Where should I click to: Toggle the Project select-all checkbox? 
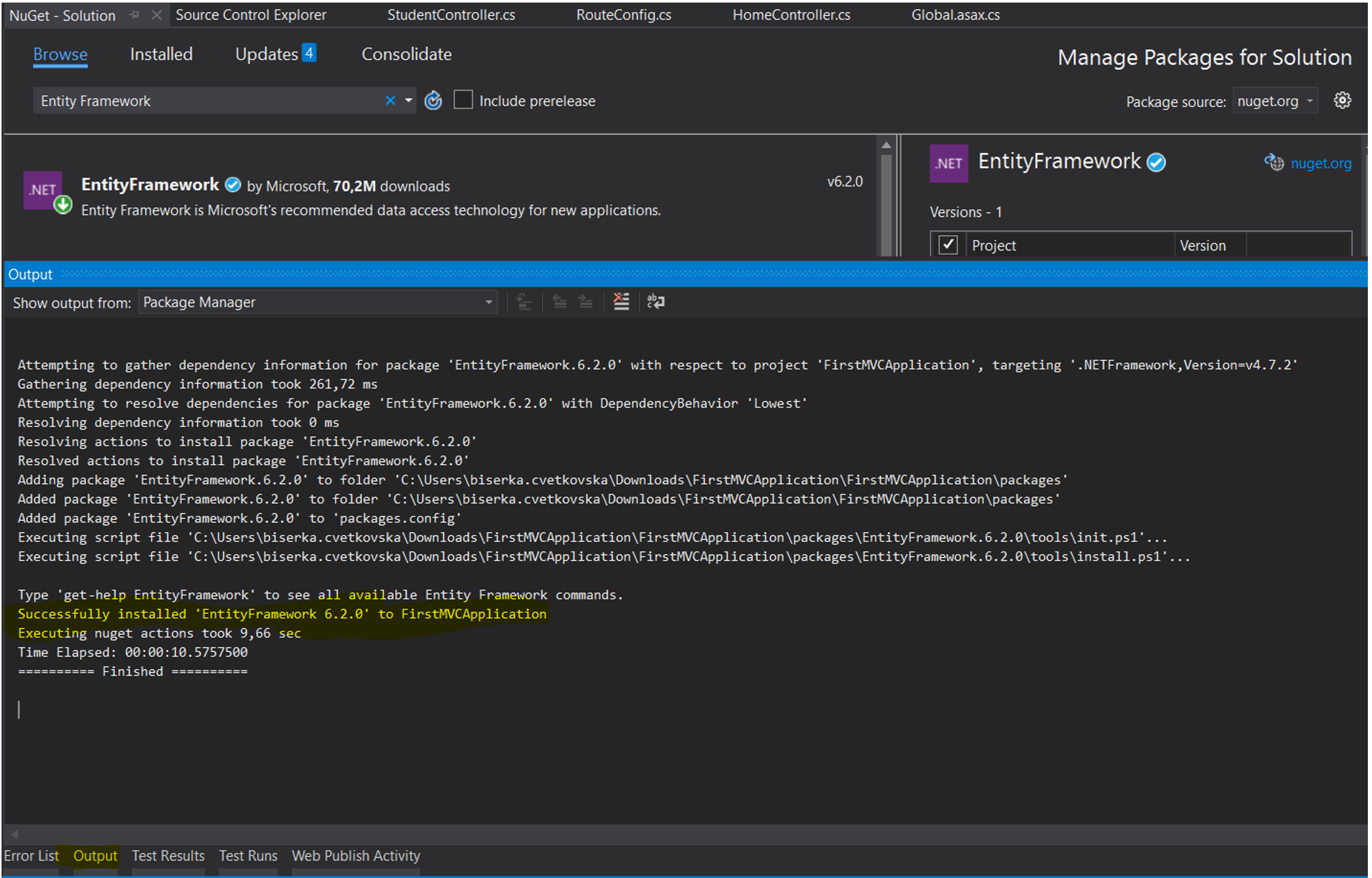pos(948,245)
